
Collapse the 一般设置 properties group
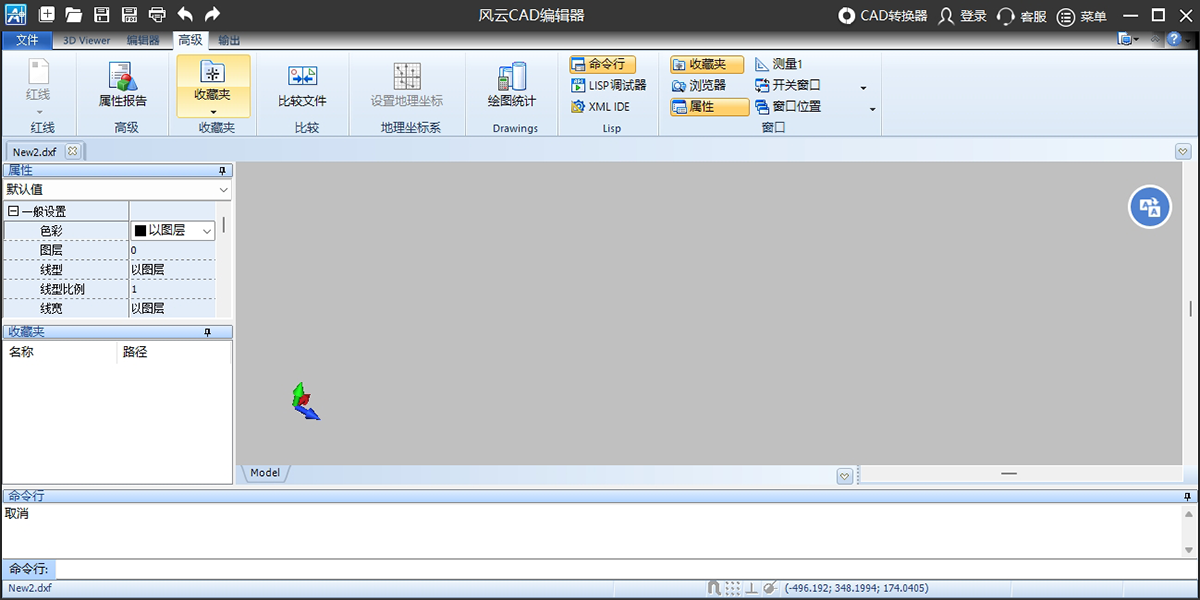click(x=10, y=210)
